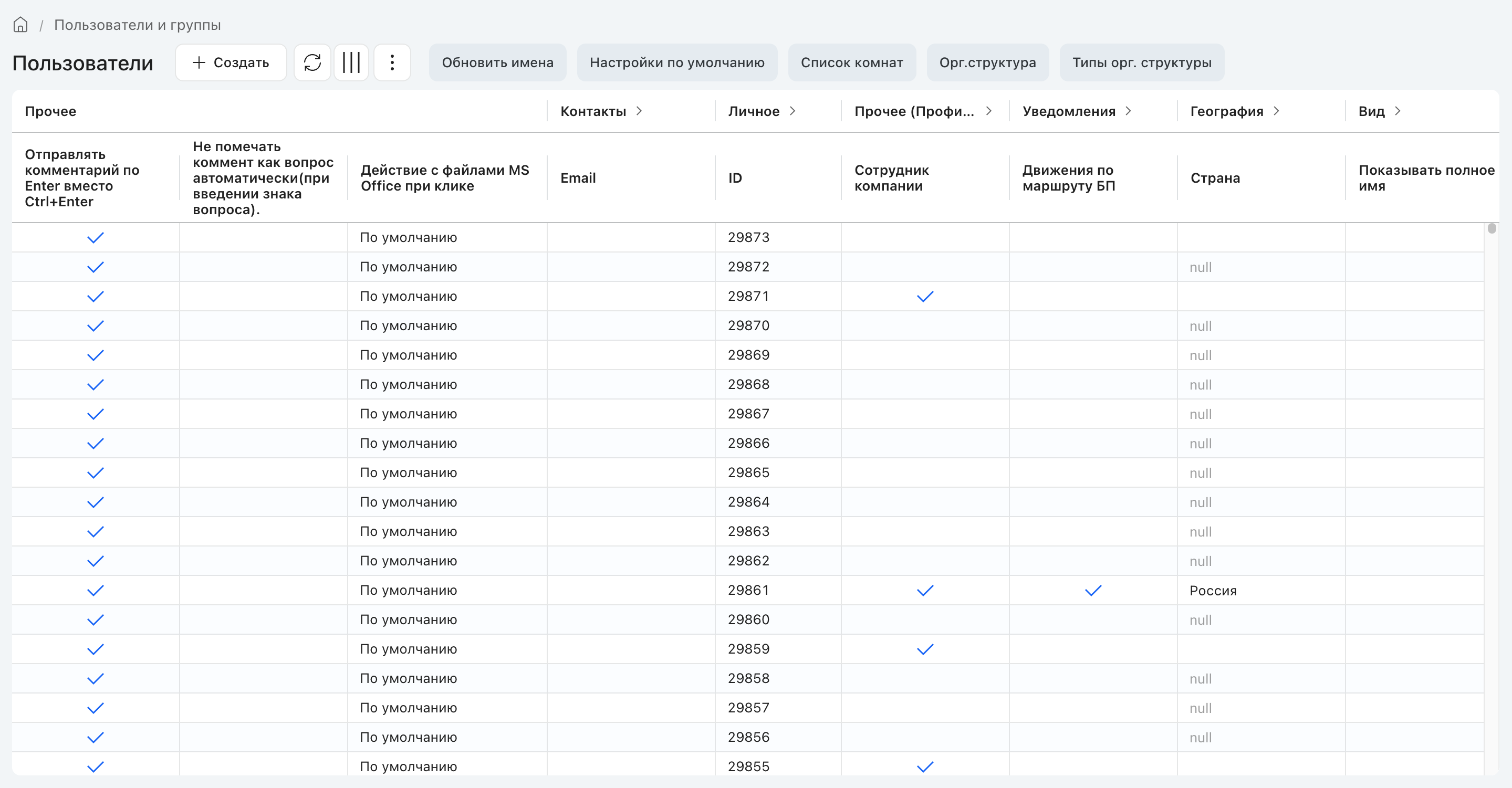Screen dimensions: 1512x788
Task: Open Типы орг. структуры
Action: click(x=1142, y=62)
